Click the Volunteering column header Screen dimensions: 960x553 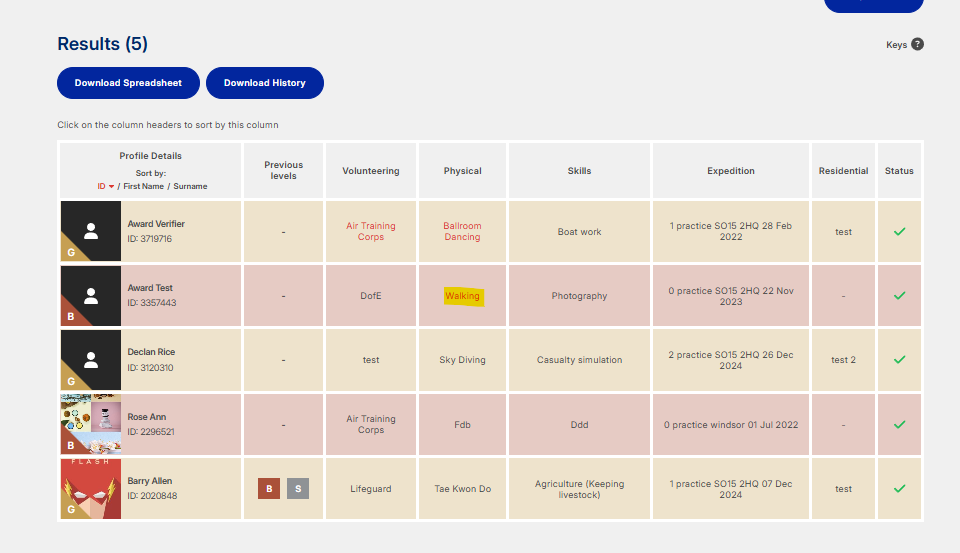click(x=371, y=171)
